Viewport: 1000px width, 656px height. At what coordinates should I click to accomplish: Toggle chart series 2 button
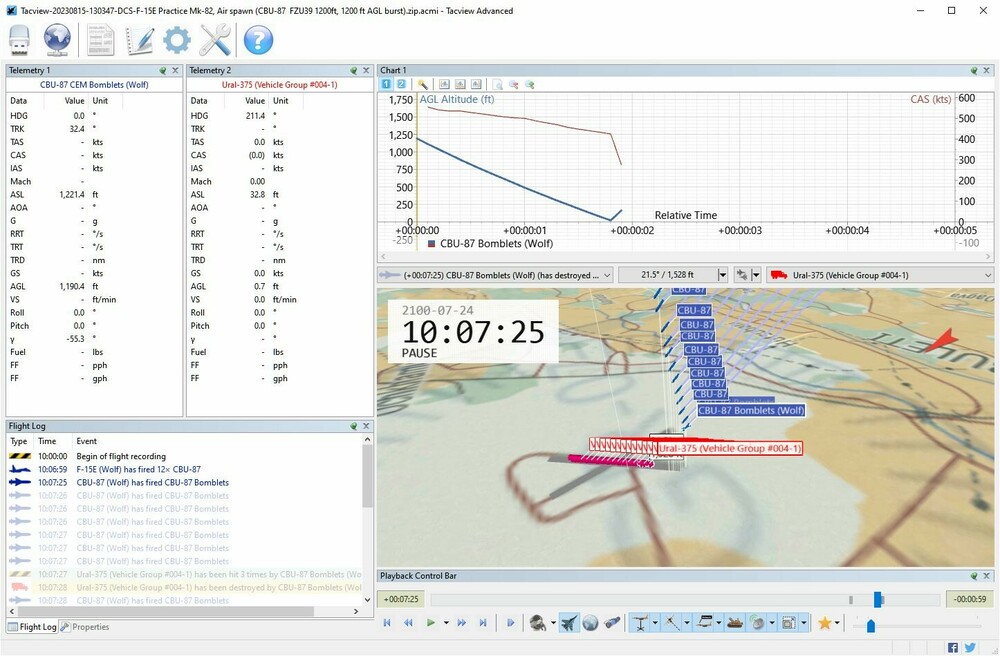(x=401, y=85)
